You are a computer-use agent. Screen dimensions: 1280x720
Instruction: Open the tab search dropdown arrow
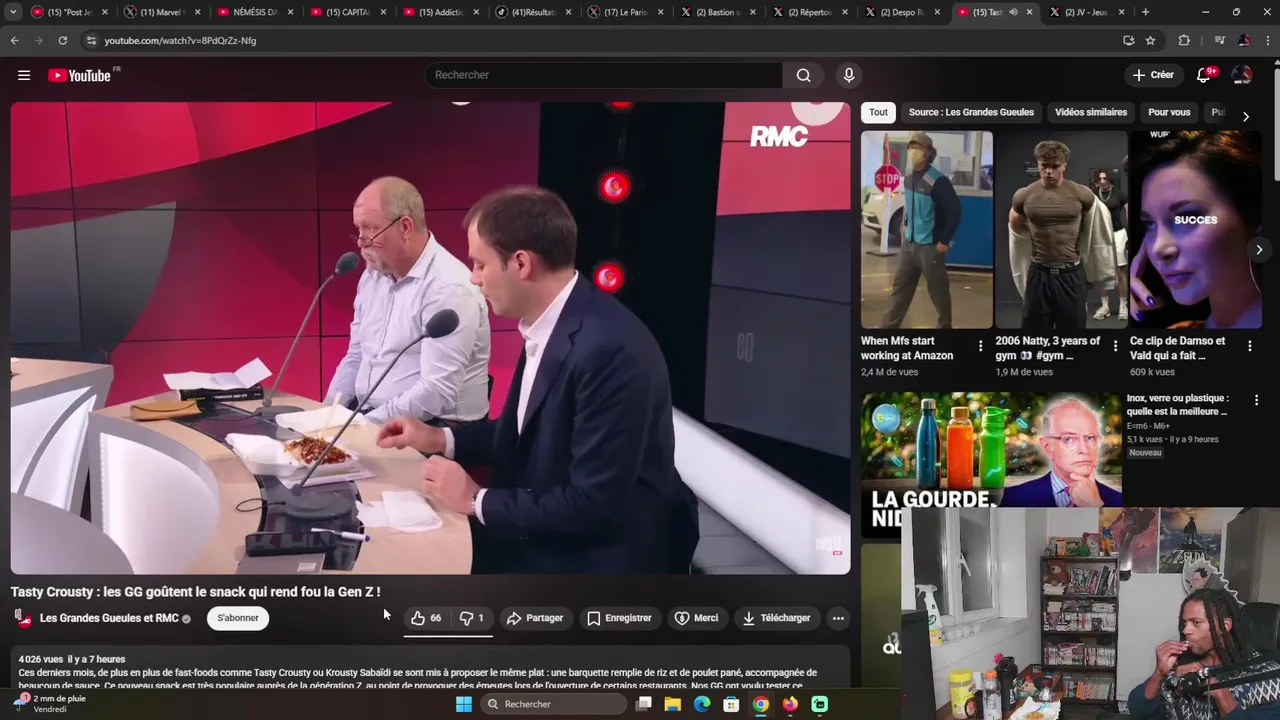pos(13,12)
